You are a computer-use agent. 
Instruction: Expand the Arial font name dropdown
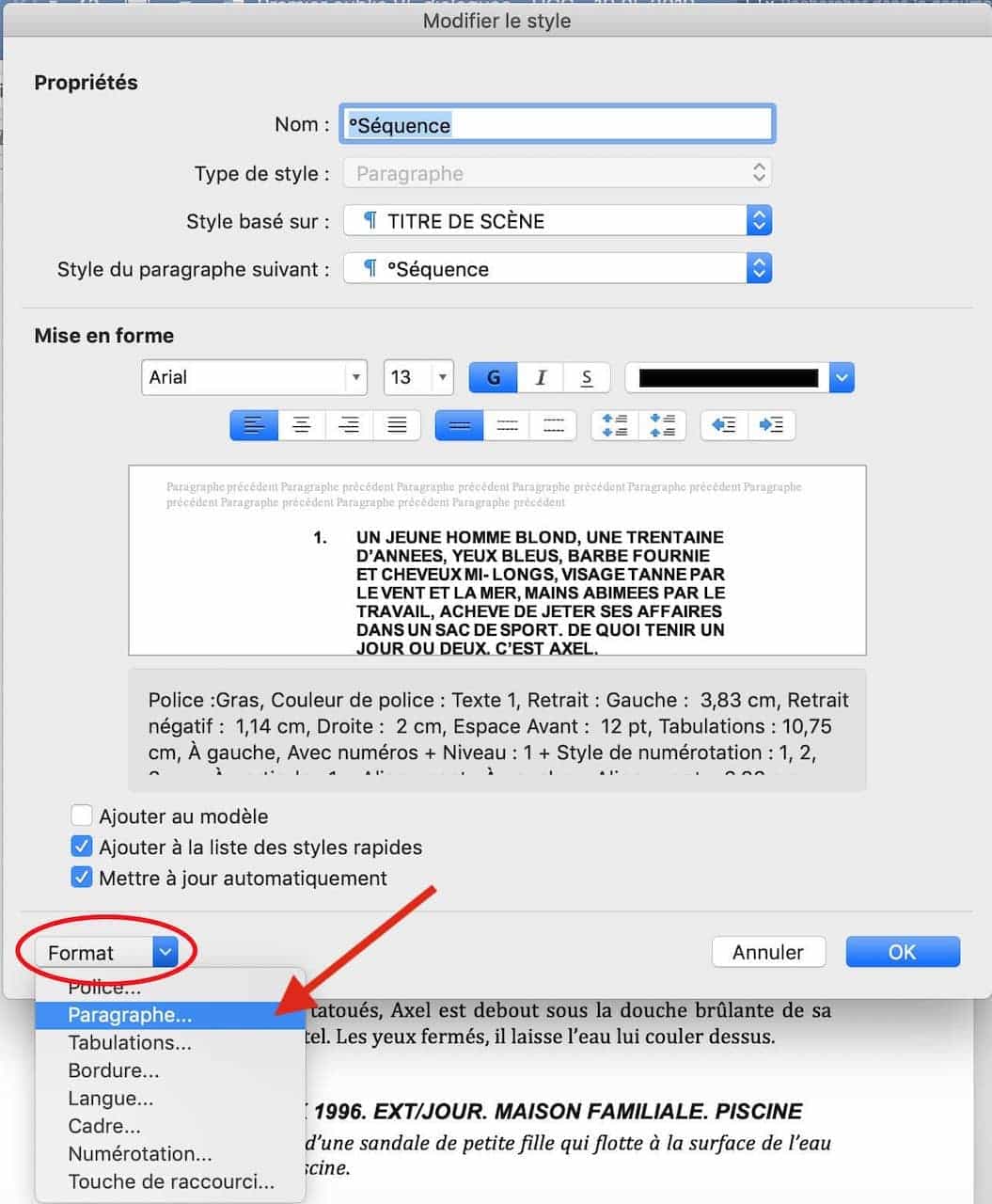pos(355,378)
